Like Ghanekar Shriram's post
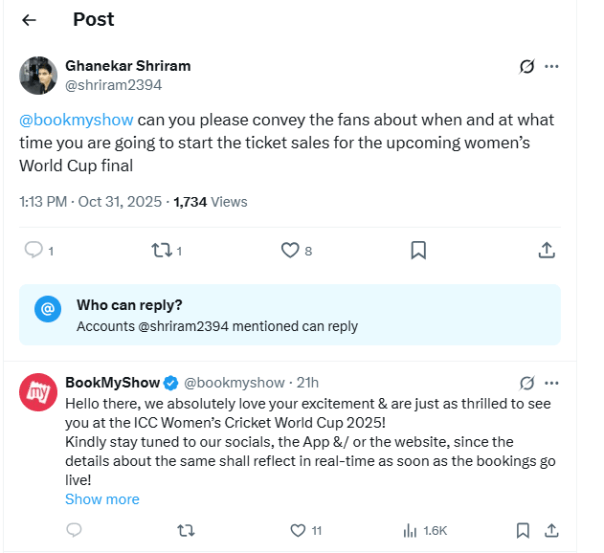The height and width of the screenshot is (553, 604). click(291, 250)
